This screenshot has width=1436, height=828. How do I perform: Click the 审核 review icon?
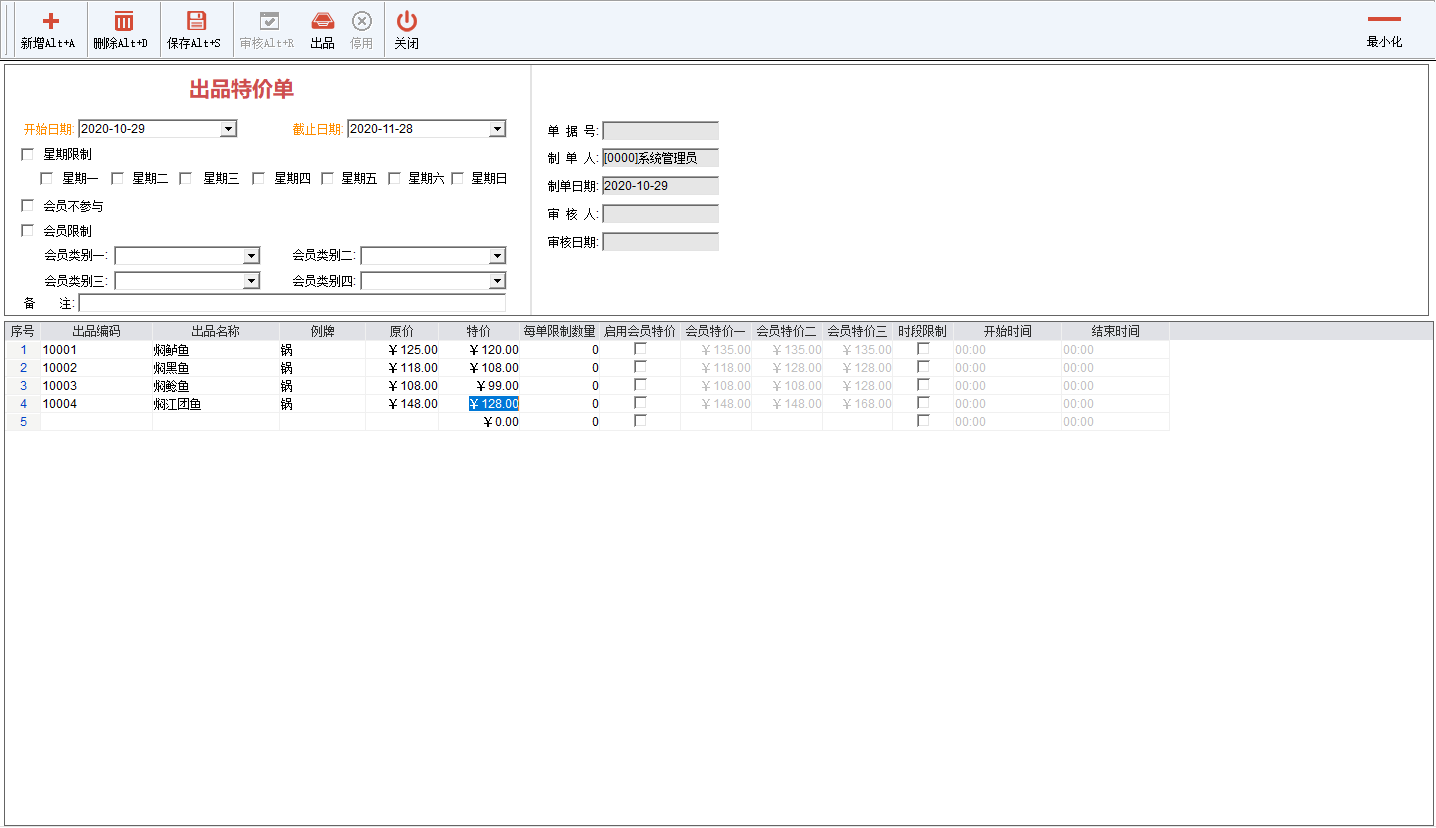[x=269, y=21]
